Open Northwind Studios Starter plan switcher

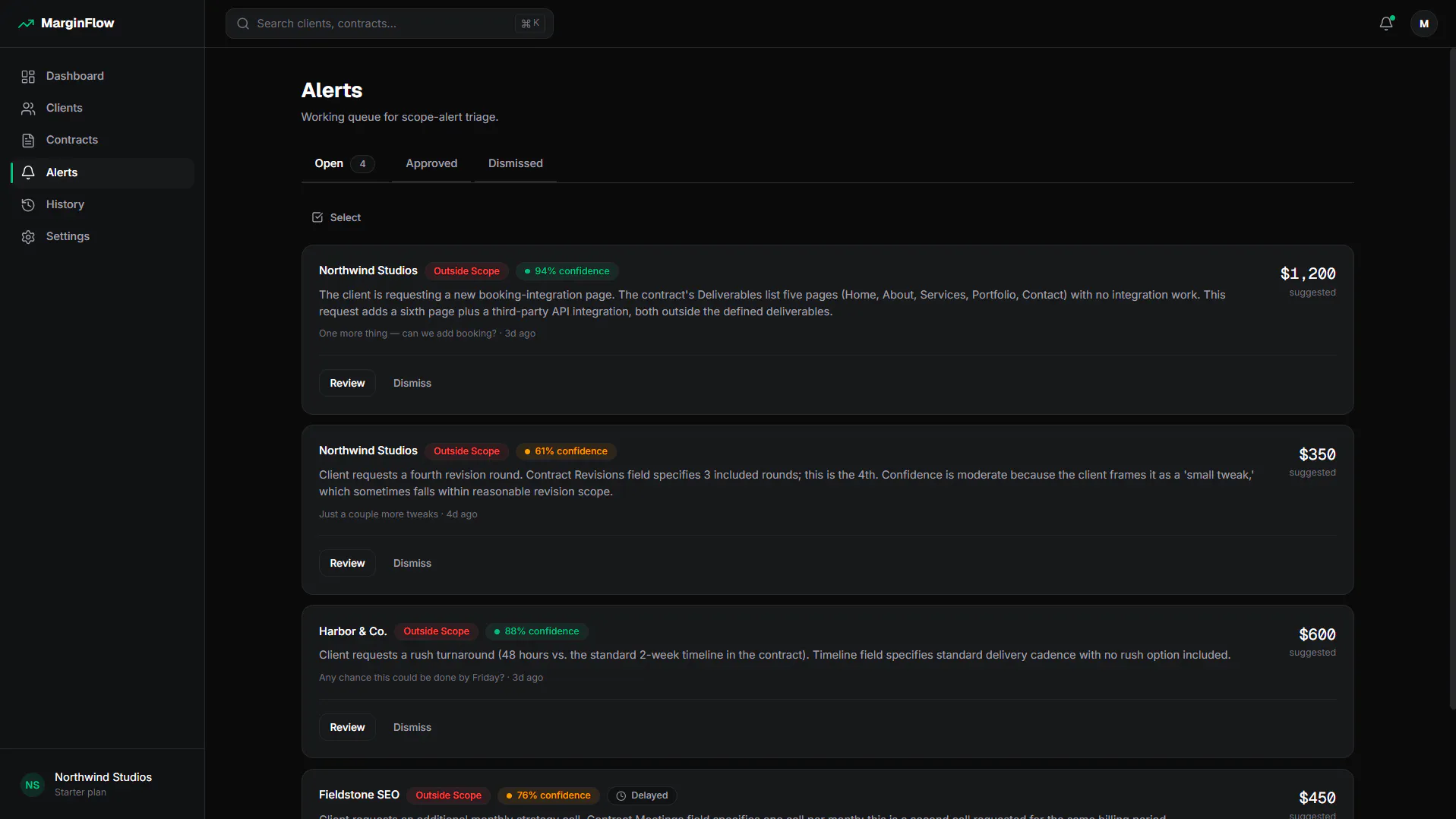[103, 784]
